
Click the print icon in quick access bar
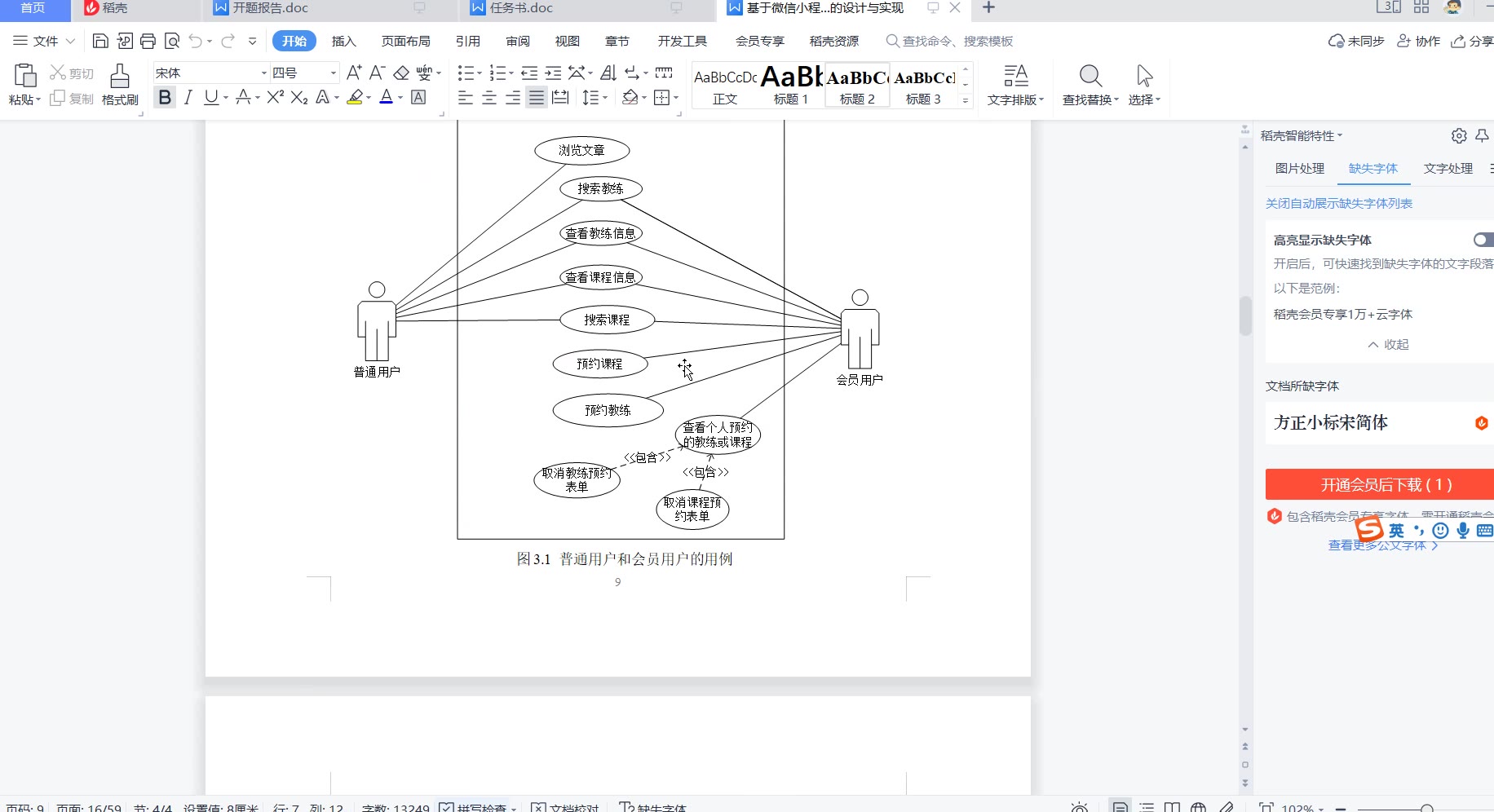tap(148, 41)
